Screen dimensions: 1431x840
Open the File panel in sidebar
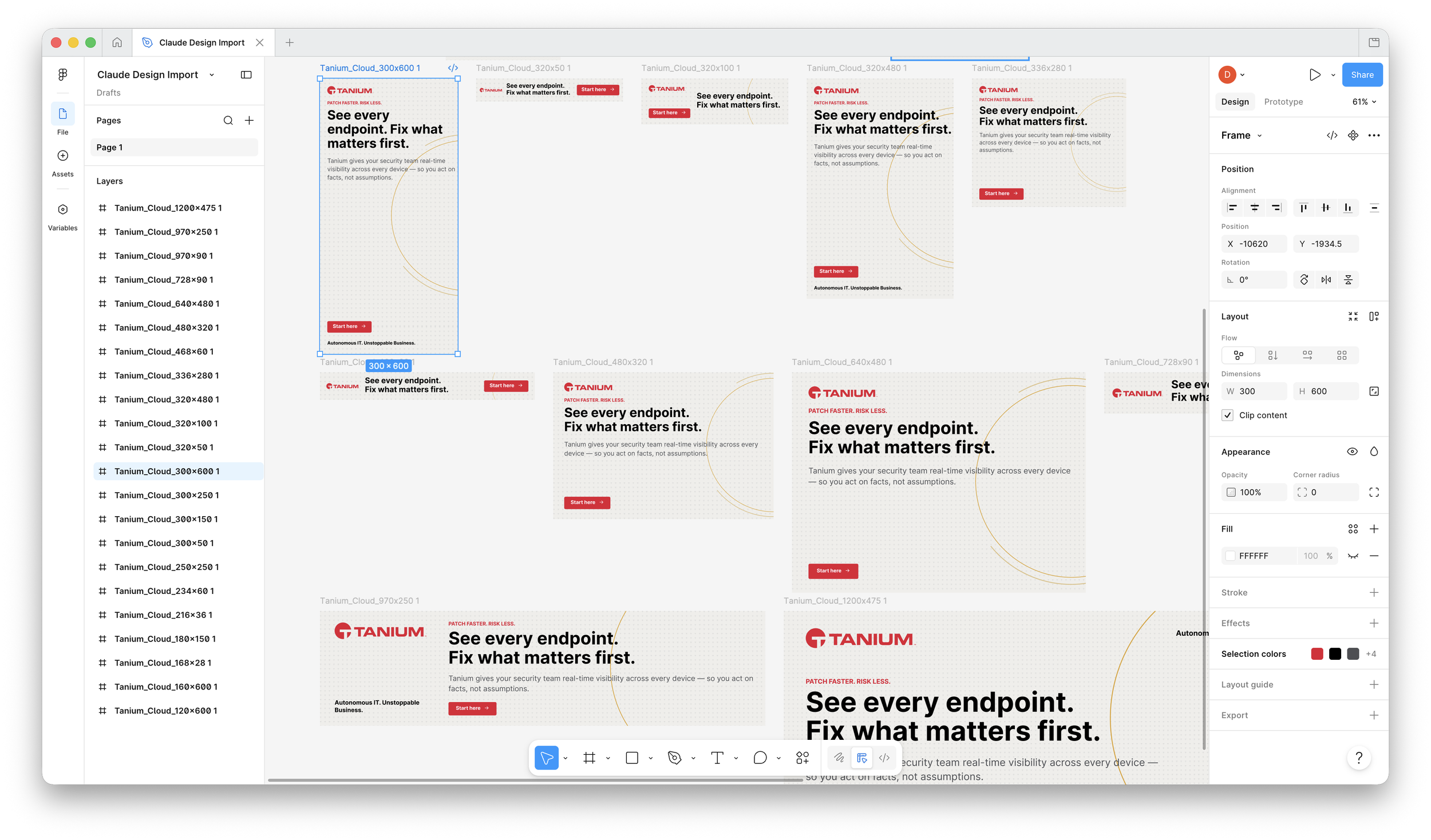click(63, 119)
